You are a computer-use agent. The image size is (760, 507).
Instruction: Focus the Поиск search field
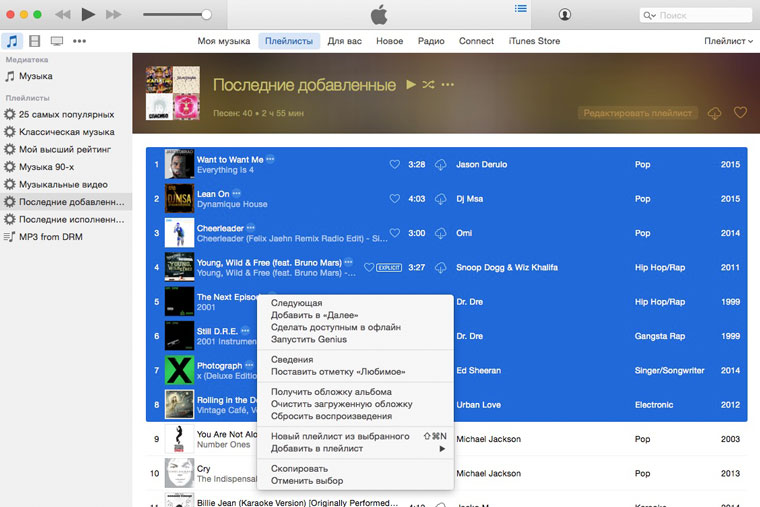tap(696, 16)
